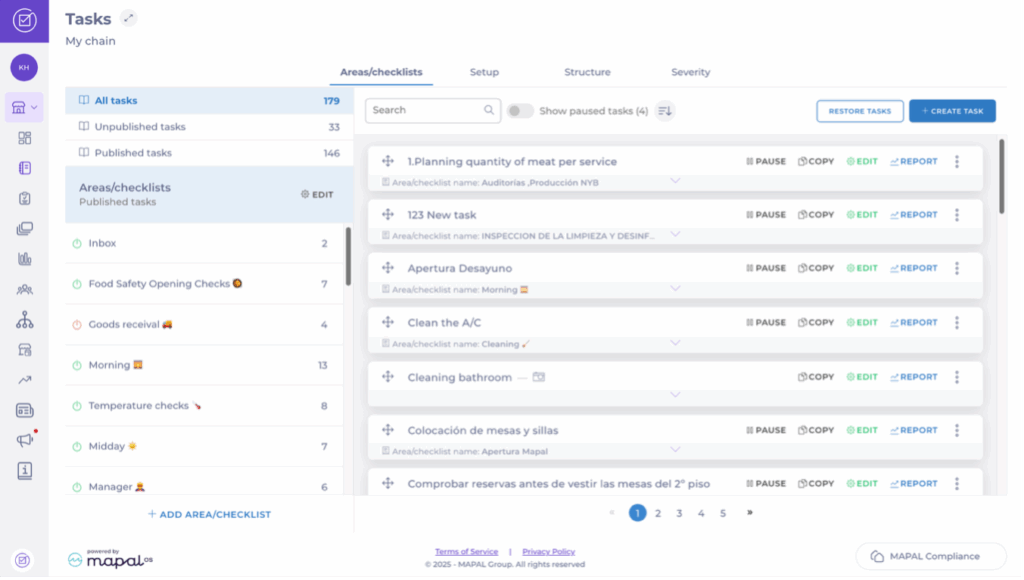Open the bar chart analytics icon in sidebar

click(25, 259)
